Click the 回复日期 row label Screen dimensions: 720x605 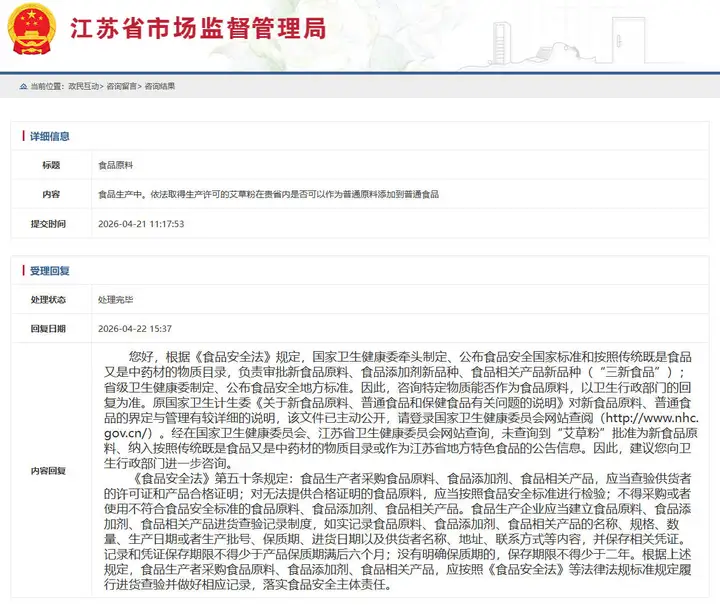48,329
